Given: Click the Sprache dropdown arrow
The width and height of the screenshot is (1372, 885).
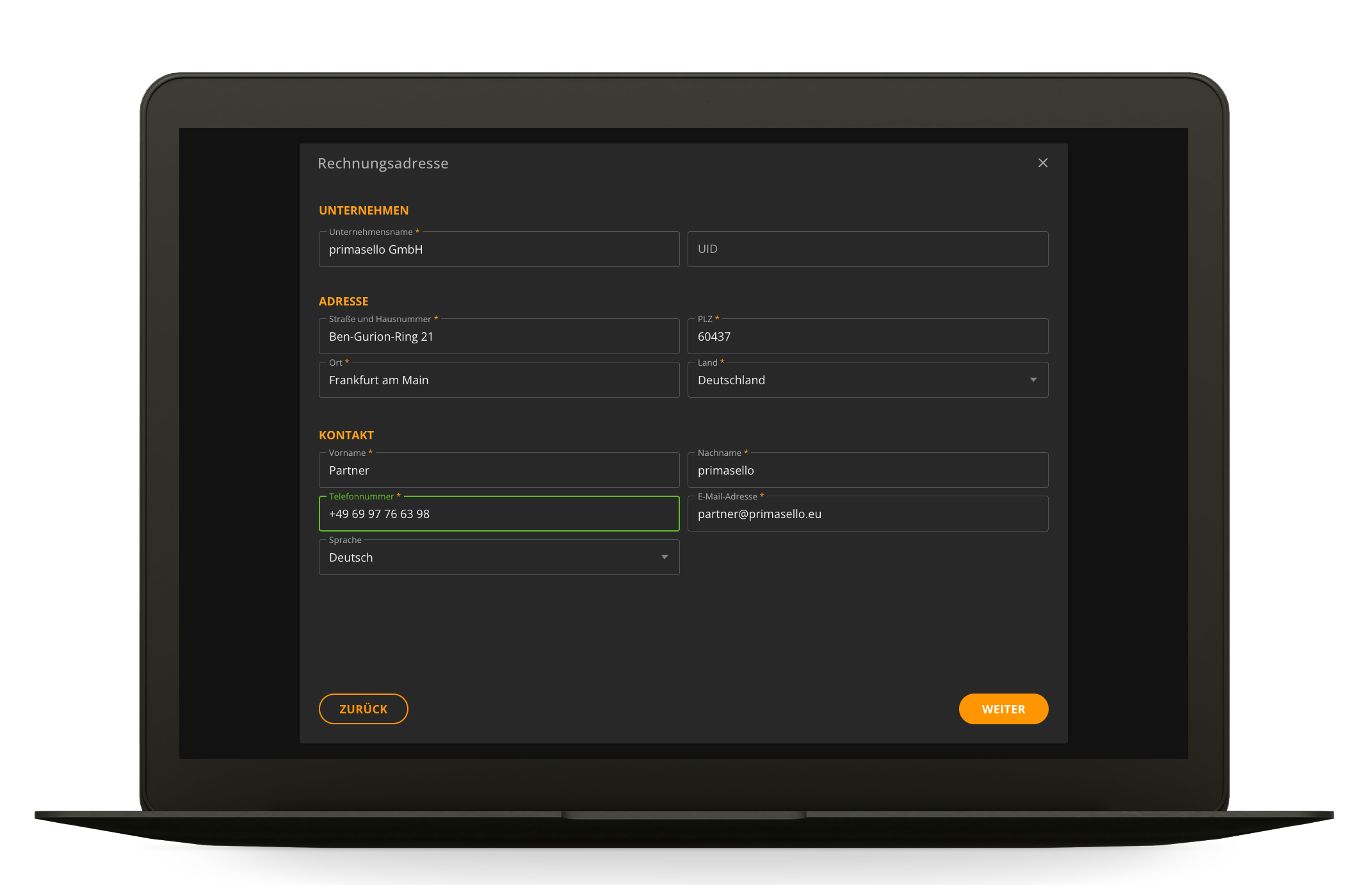Looking at the screenshot, I should pos(664,557).
